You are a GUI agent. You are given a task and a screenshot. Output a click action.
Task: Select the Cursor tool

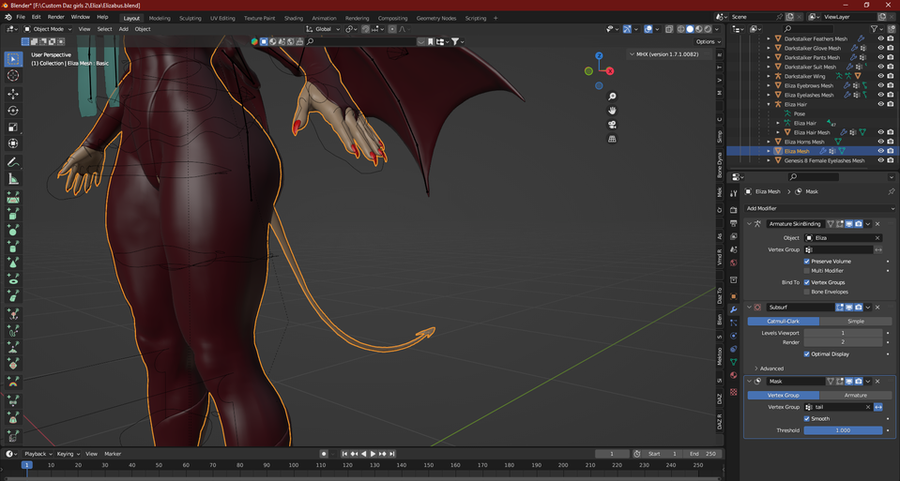[13, 75]
